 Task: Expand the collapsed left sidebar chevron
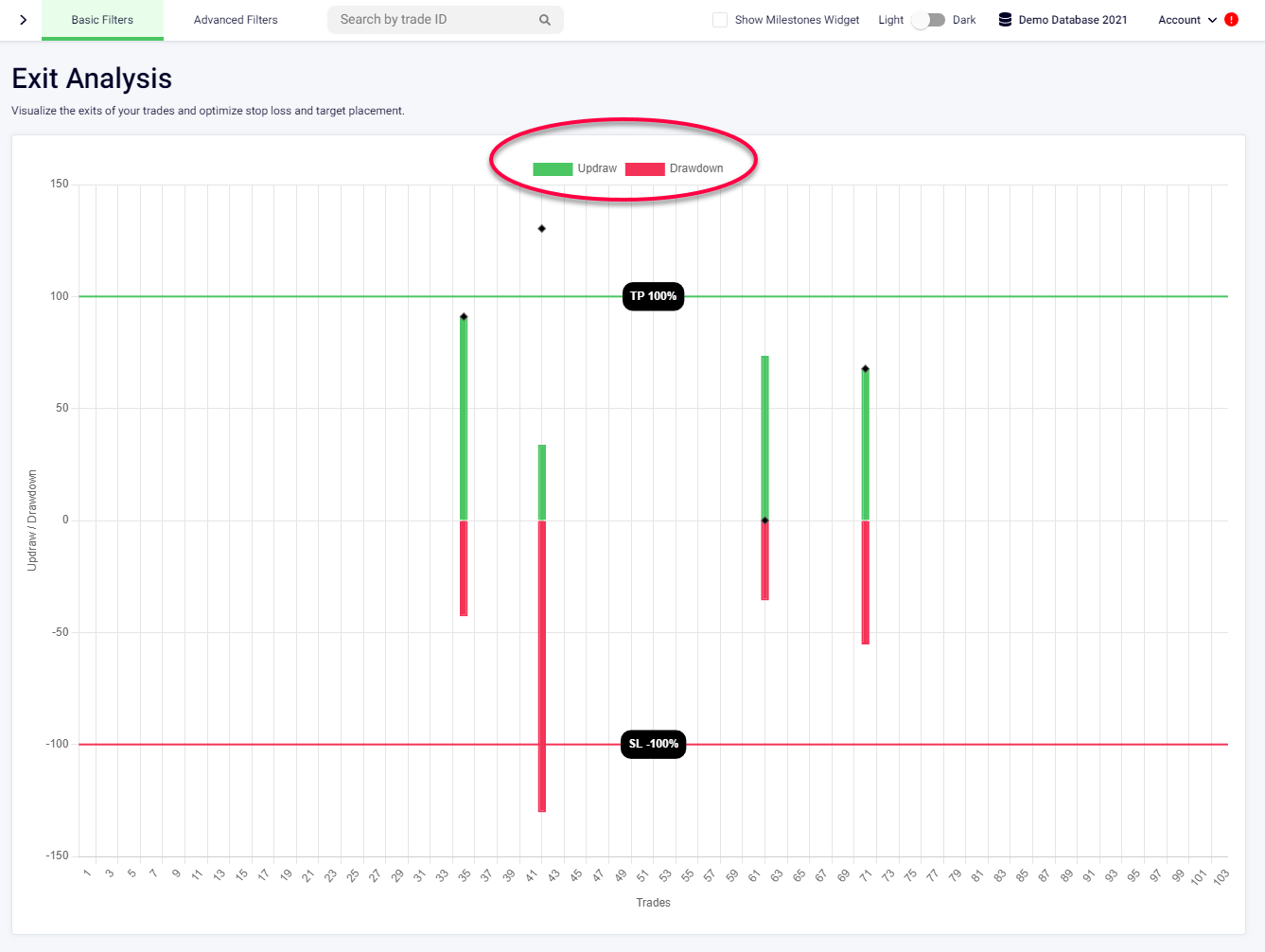pos(22,19)
